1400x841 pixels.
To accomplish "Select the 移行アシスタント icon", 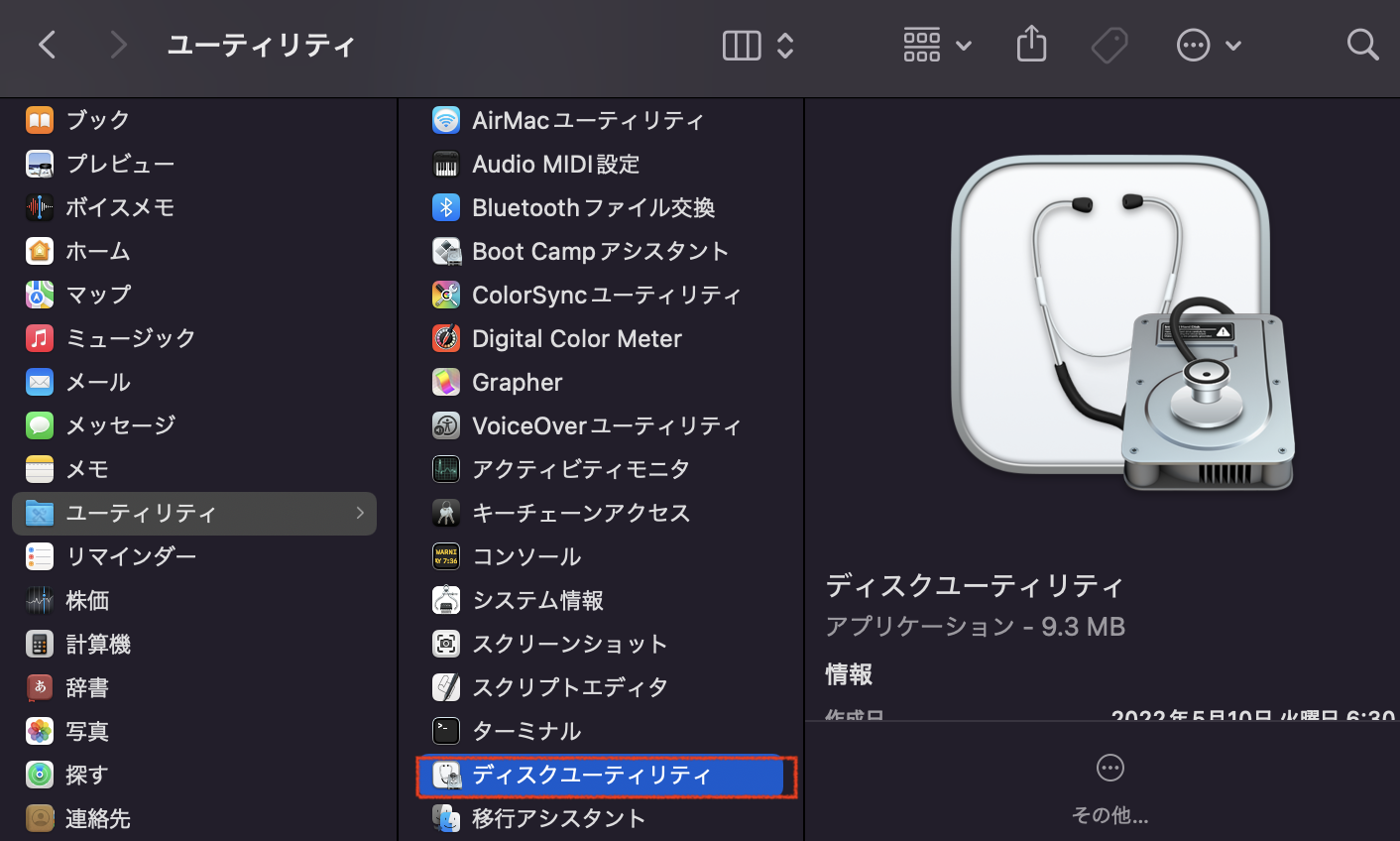I will pyautogui.click(x=446, y=818).
